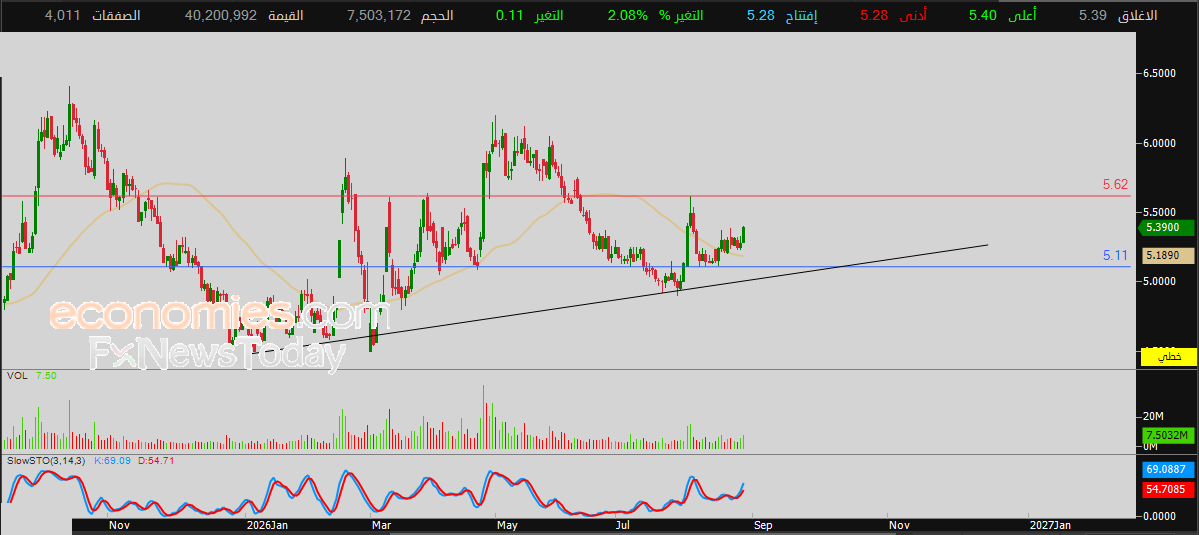Select the green 5.3900 current price tag

coord(1166,228)
